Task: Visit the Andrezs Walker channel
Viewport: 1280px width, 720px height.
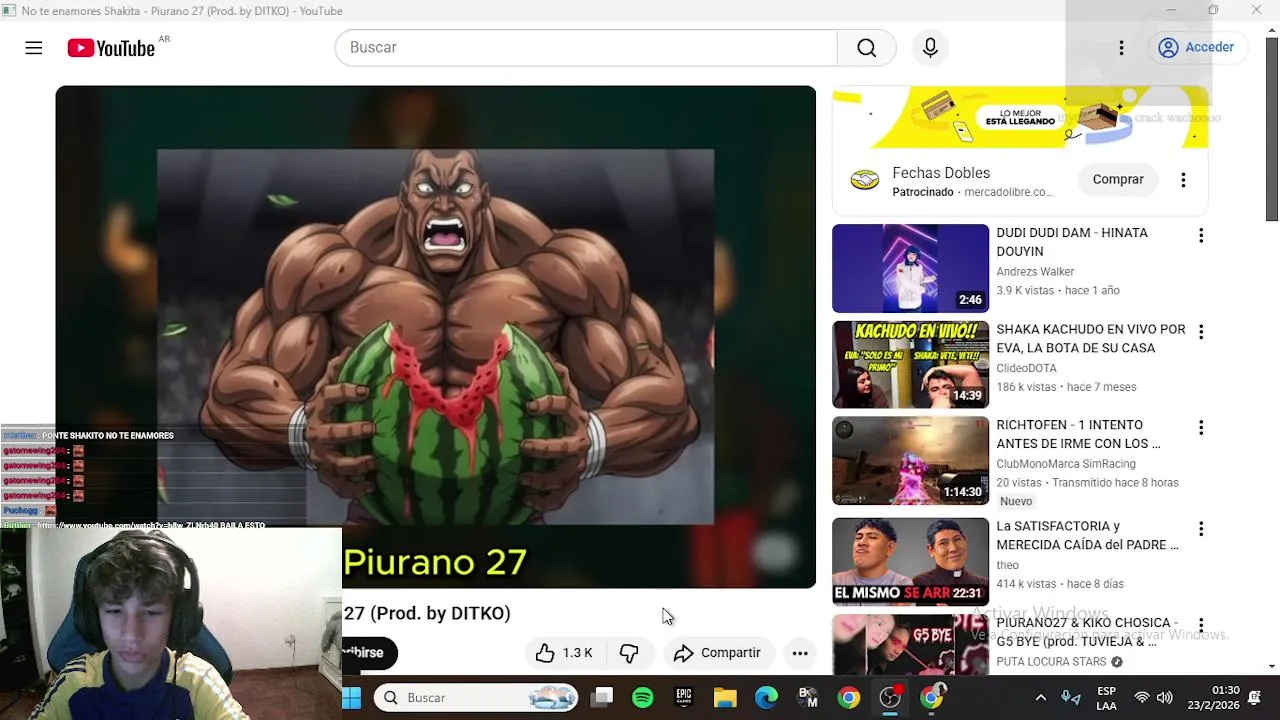Action: tap(1035, 271)
